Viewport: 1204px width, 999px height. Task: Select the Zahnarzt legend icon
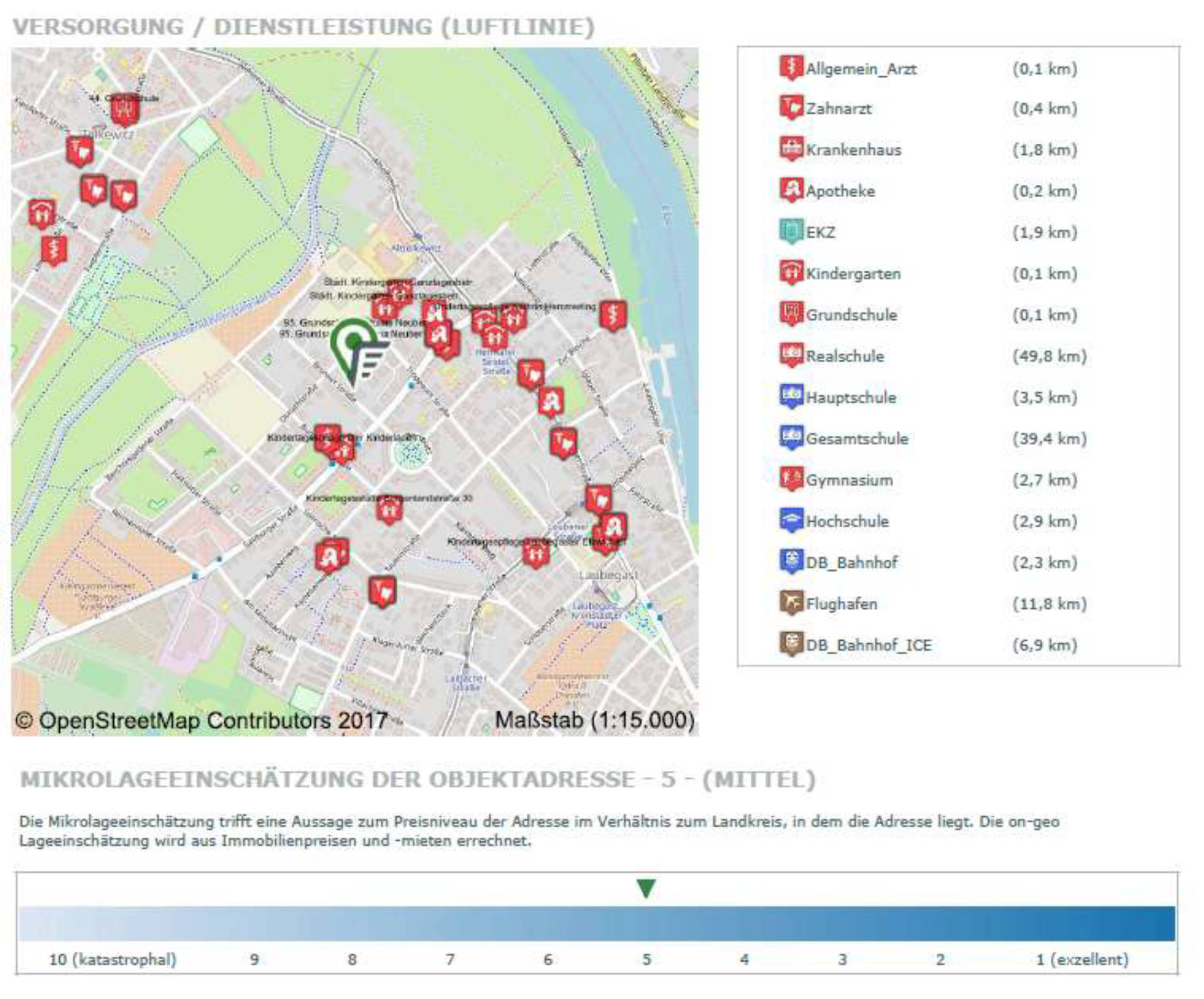(x=791, y=108)
